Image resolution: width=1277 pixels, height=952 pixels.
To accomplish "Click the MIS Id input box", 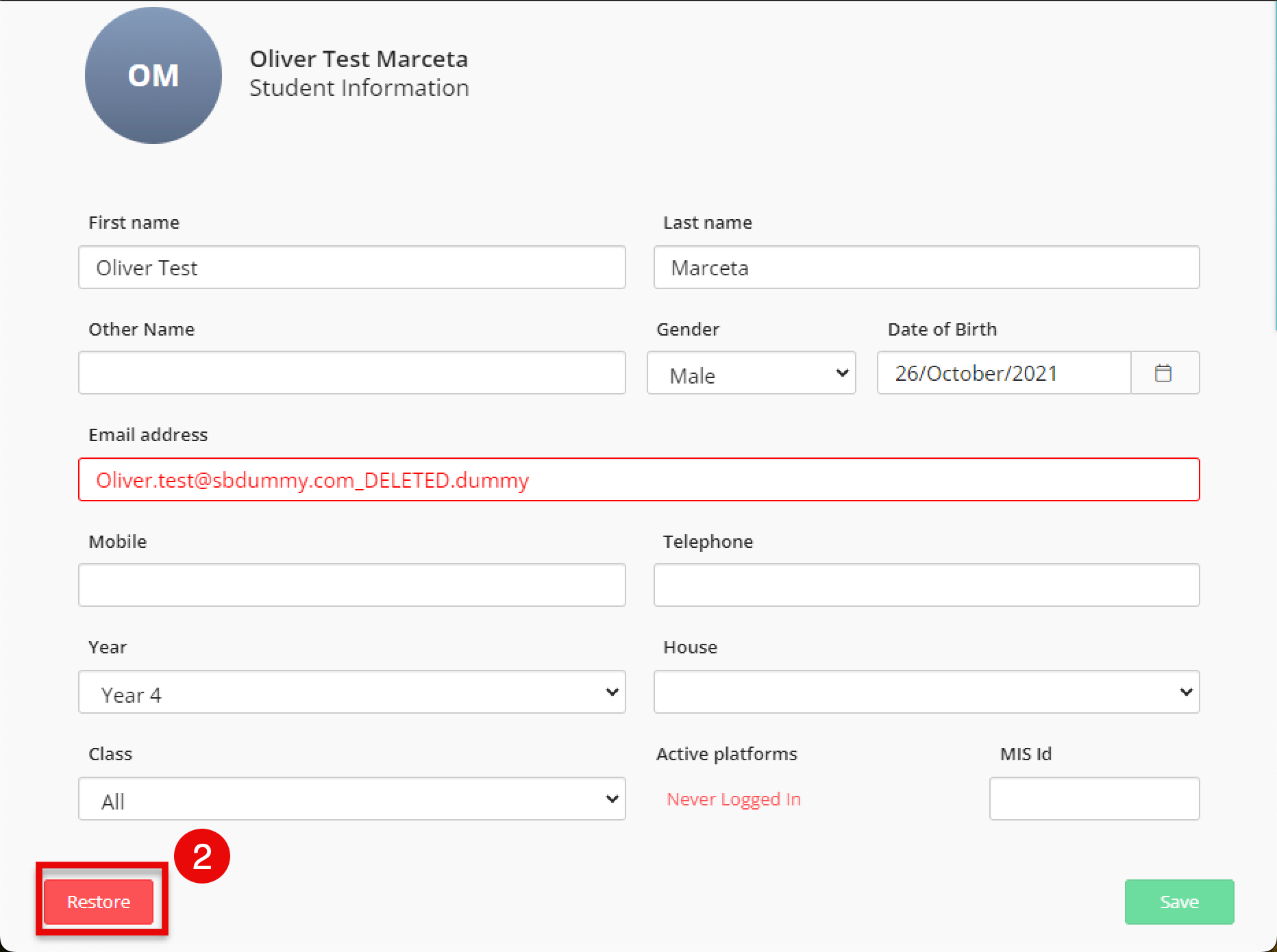I will point(1094,799).
